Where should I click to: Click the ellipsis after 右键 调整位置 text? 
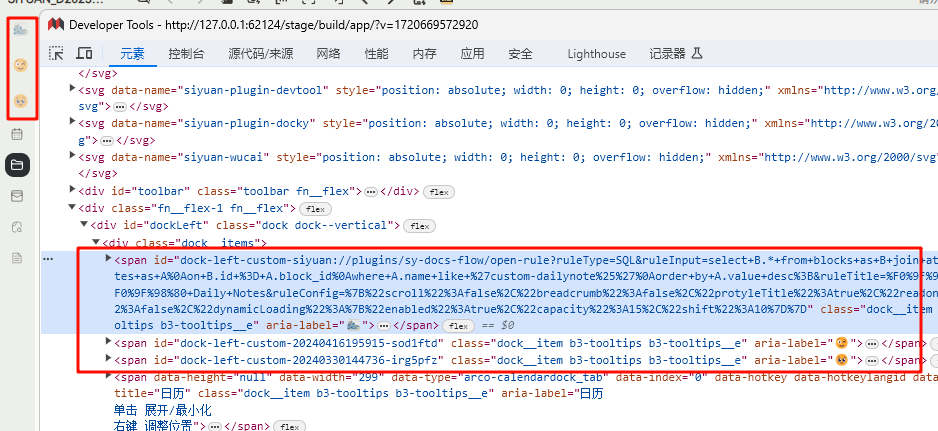[x=215, y=427]
